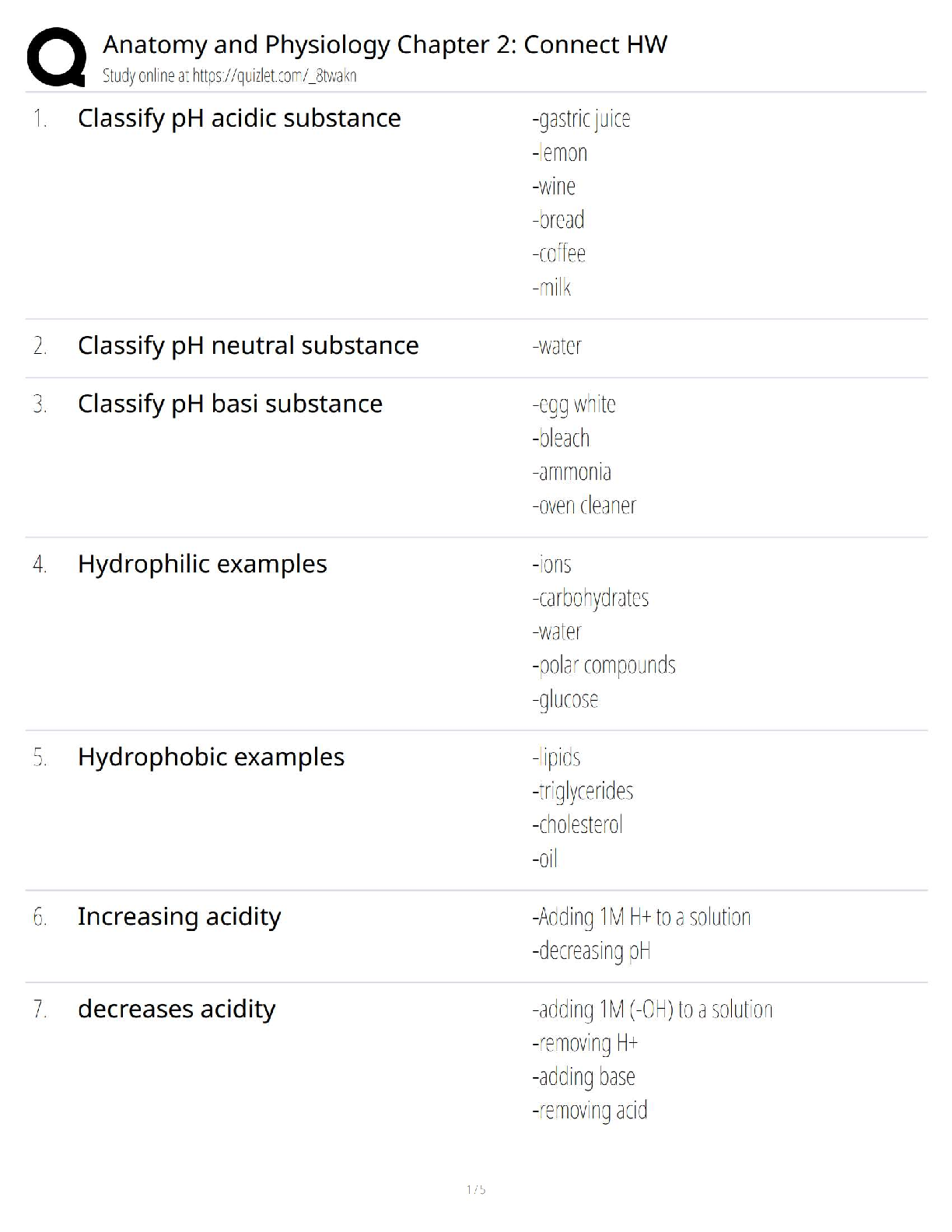Click the '-triglycerides' answer line
Screen dimensions: 952x1232
[x=583, y=791]
